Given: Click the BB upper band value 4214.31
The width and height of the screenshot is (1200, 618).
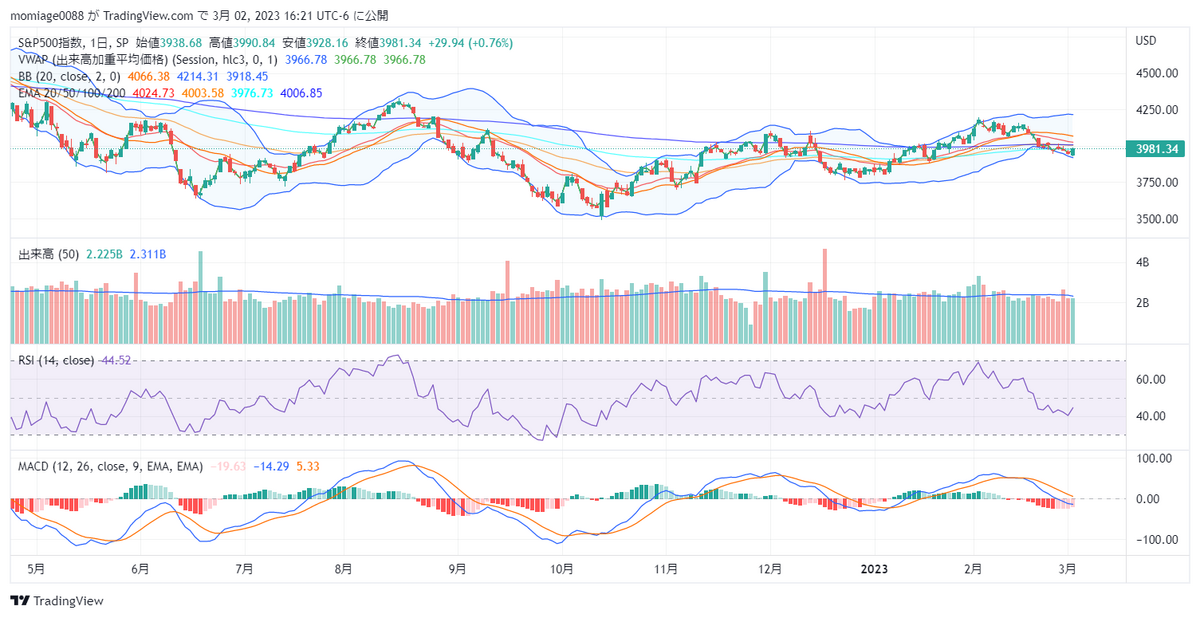Looking at the screenshot, I should pyautogui.click(x=196, y=76).
